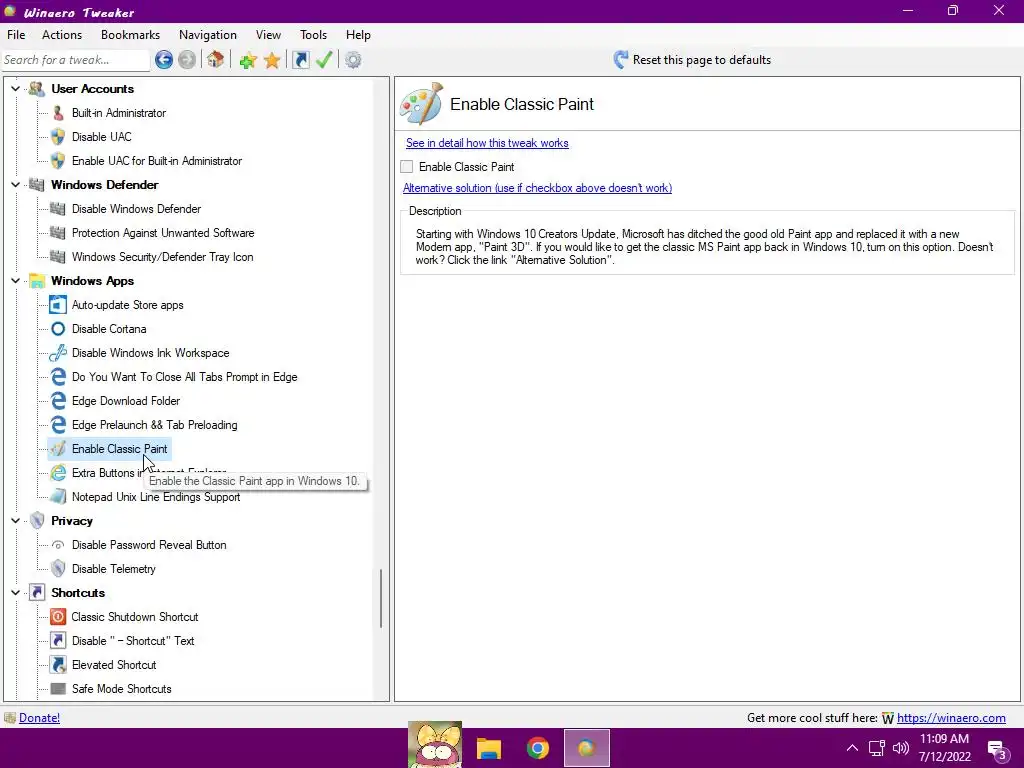Click the Winaero Tweaker taskbar button

pos(586,748)
